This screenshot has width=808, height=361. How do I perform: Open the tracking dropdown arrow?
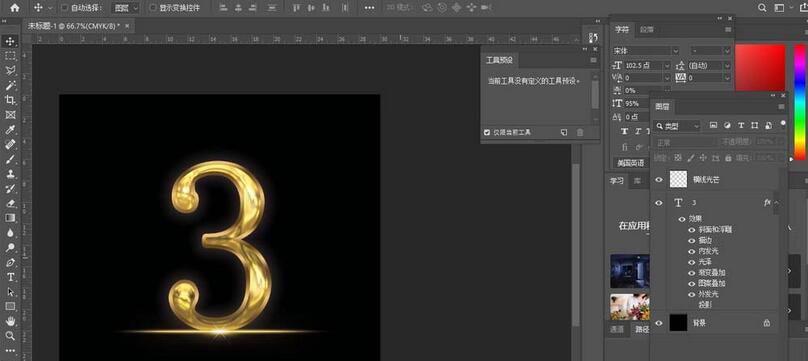tap(727, 78)
